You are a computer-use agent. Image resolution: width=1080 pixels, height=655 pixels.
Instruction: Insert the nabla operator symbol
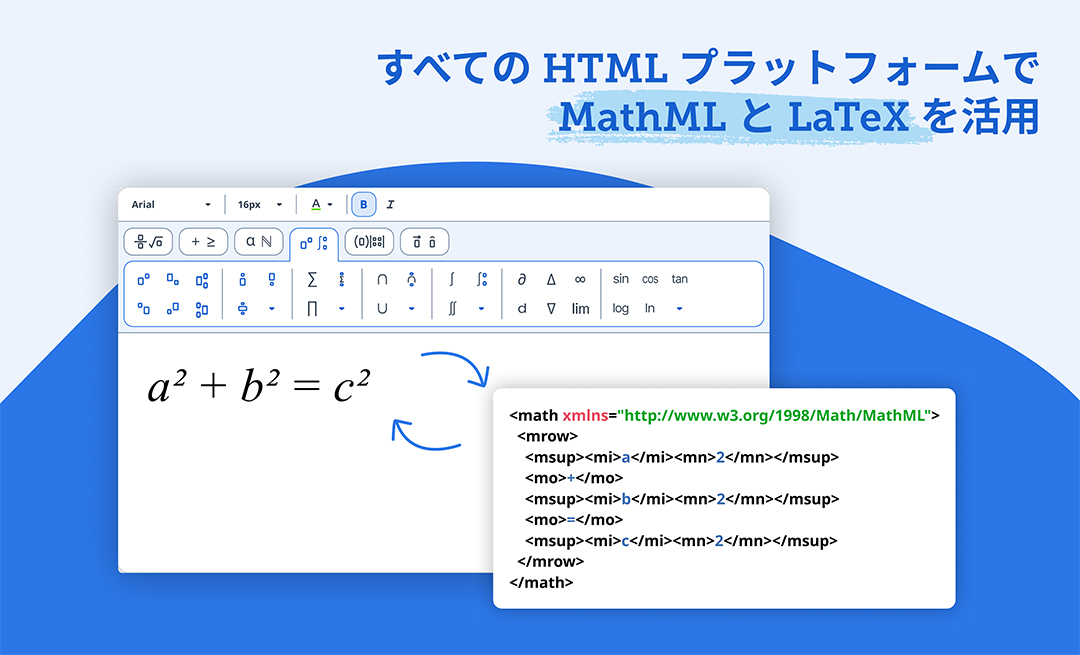pyautogui.click(x=551, y=309)
